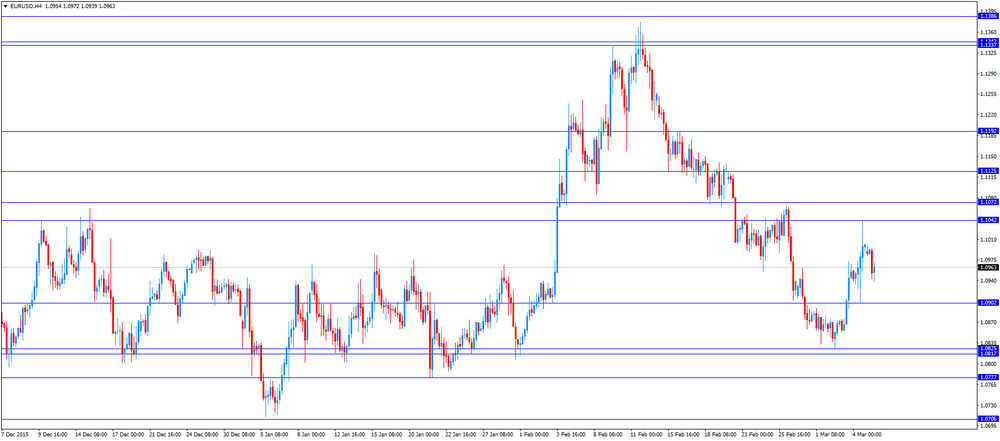This screenshot has height=441, width=1000.
Task: Click the 12 Jan 16:00 time axis label
Action: [x=350, y=435]
